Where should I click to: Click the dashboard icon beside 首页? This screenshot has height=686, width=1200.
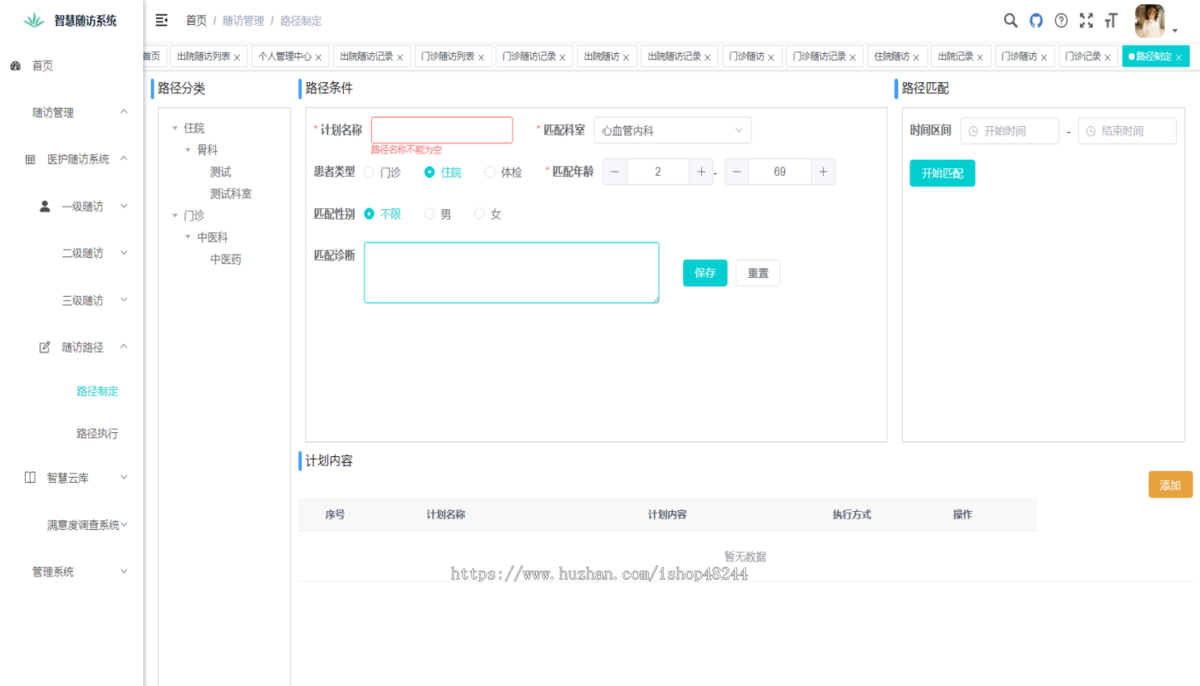tap(16, 65)
